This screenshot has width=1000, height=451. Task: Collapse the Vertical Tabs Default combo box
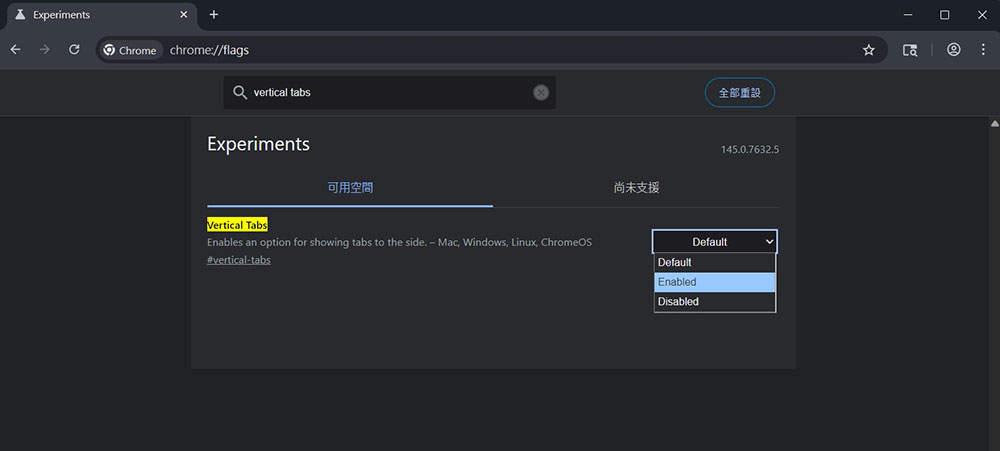point(714,242)
